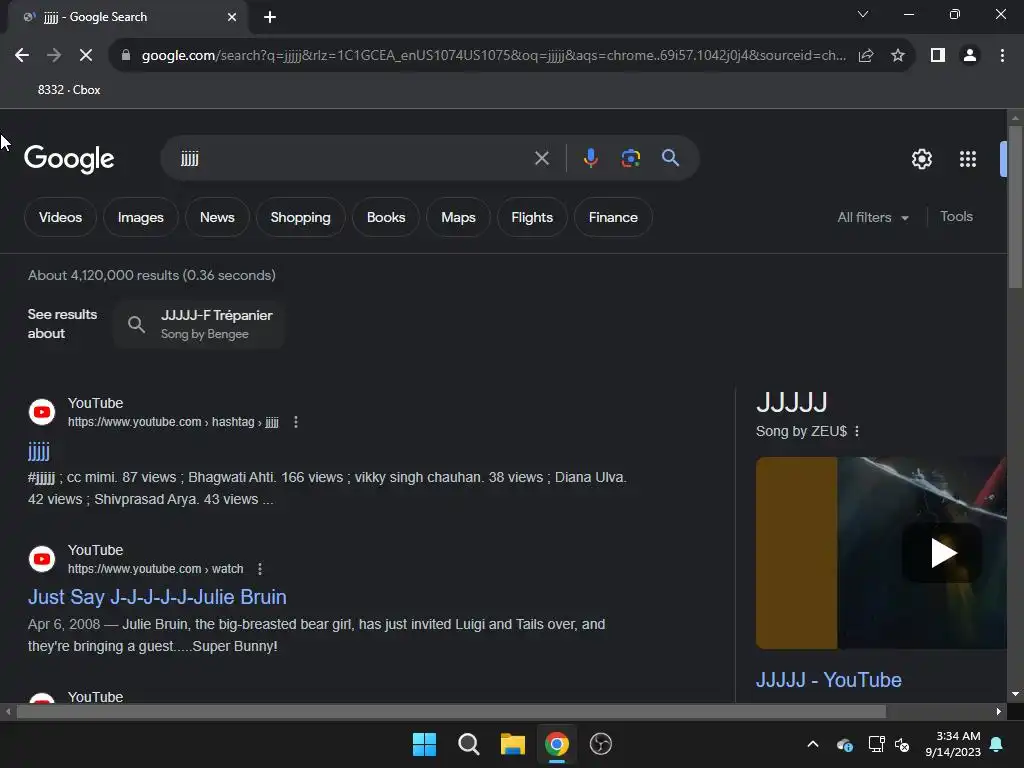
Task: Click the address bar URL
Action: pyautogui.click(x=493, y=56)
